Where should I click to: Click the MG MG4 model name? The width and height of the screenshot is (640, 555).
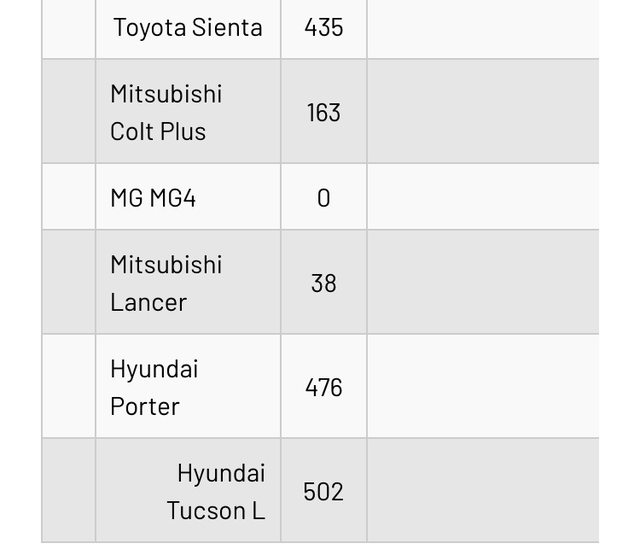pos(153,197)
